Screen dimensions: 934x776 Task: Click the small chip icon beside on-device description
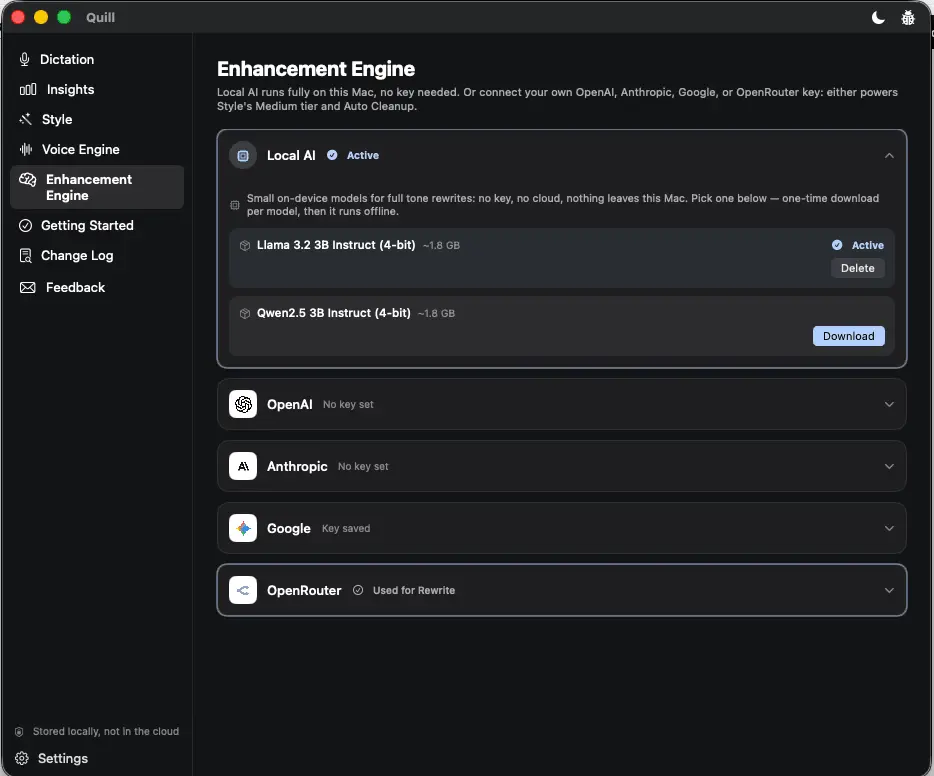pos(235,205)
